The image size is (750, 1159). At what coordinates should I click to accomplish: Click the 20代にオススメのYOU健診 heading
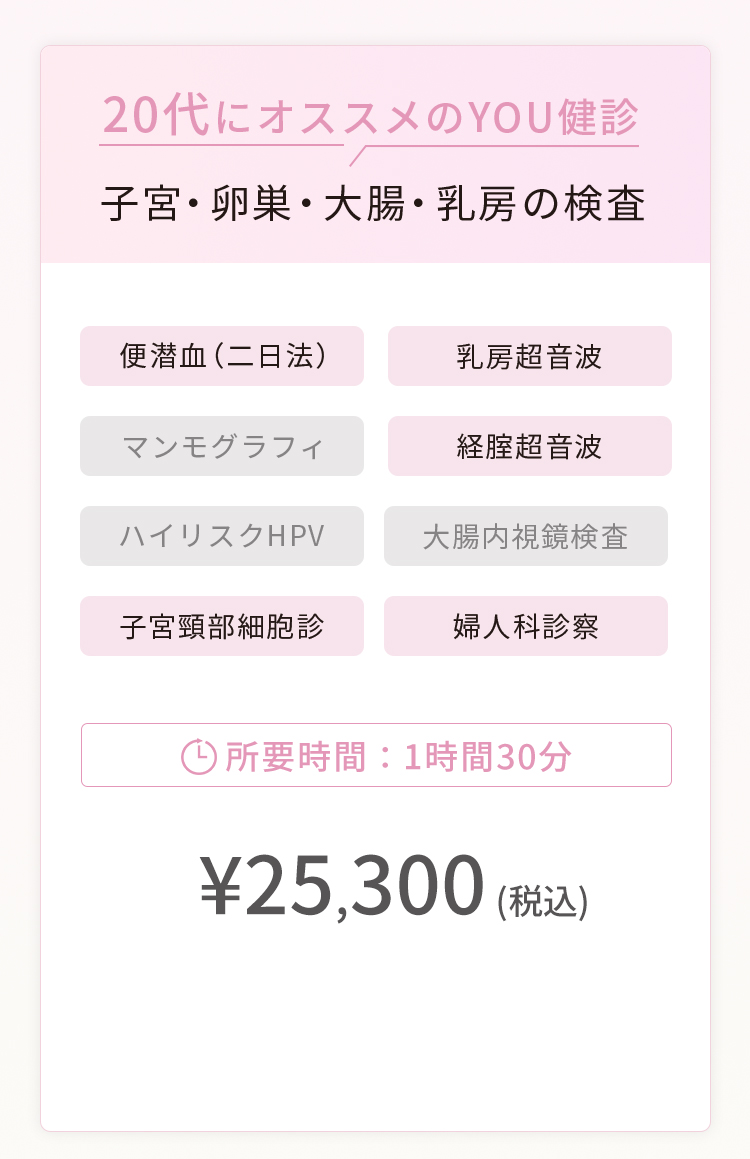point(370,116)
